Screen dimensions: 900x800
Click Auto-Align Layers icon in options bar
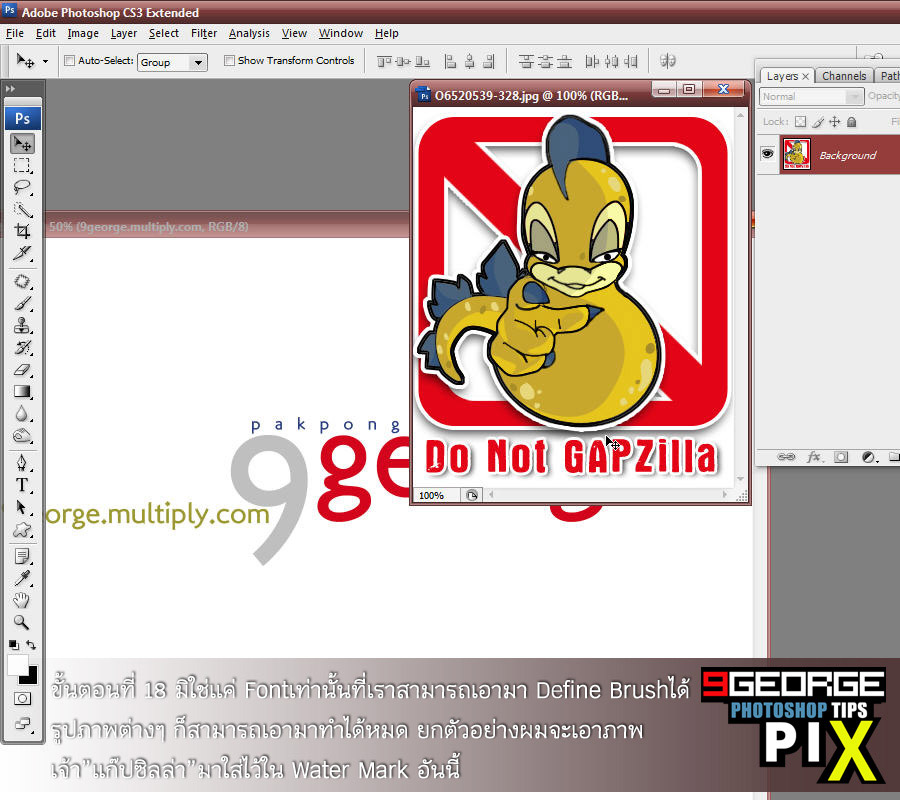668,61
